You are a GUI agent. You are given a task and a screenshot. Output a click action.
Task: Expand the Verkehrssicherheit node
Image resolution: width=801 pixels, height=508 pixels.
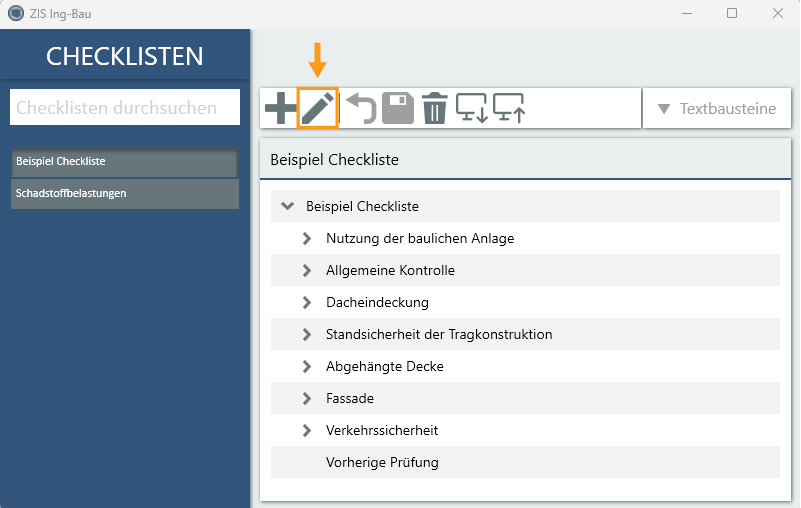point(307,430)
